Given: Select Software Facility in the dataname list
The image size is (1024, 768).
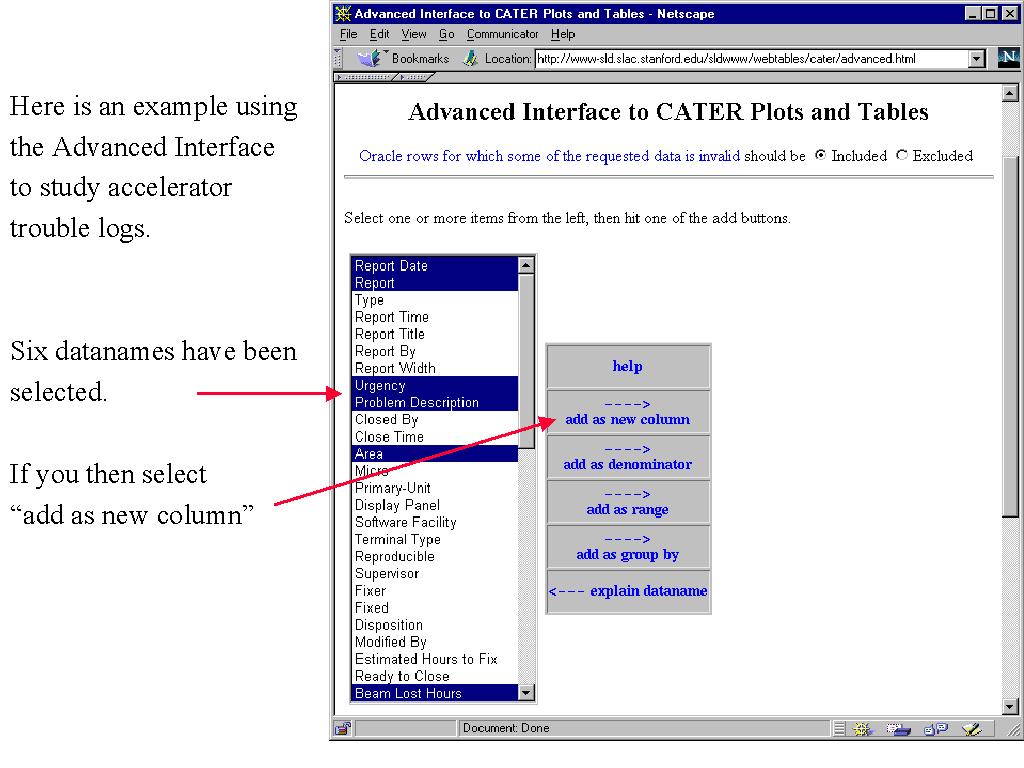Looking at the screenshot, I should [x=405, y=522].
